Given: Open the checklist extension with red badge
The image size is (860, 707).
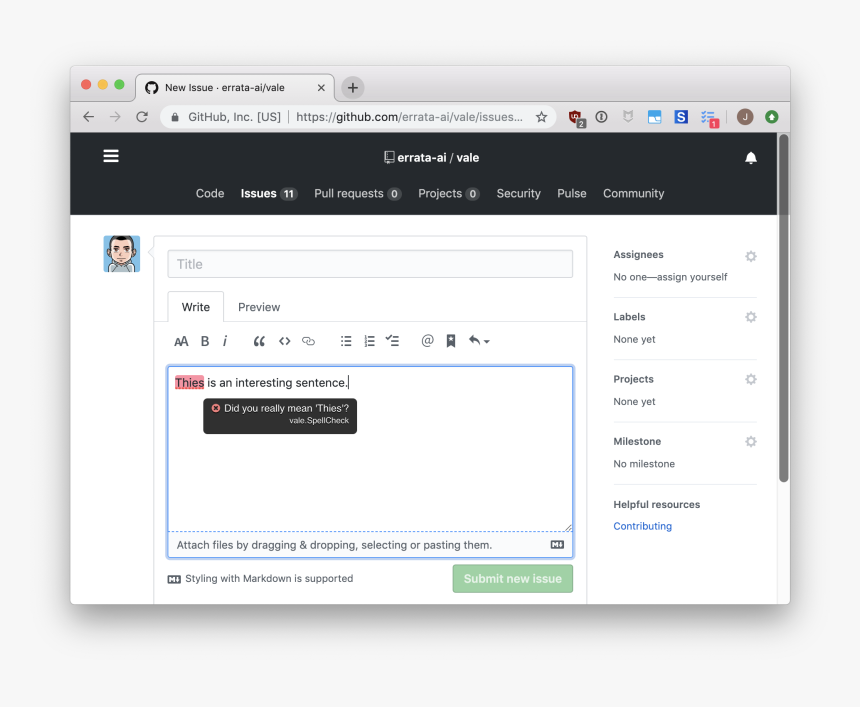Looking at the screenshot, I should click(709, 118).
